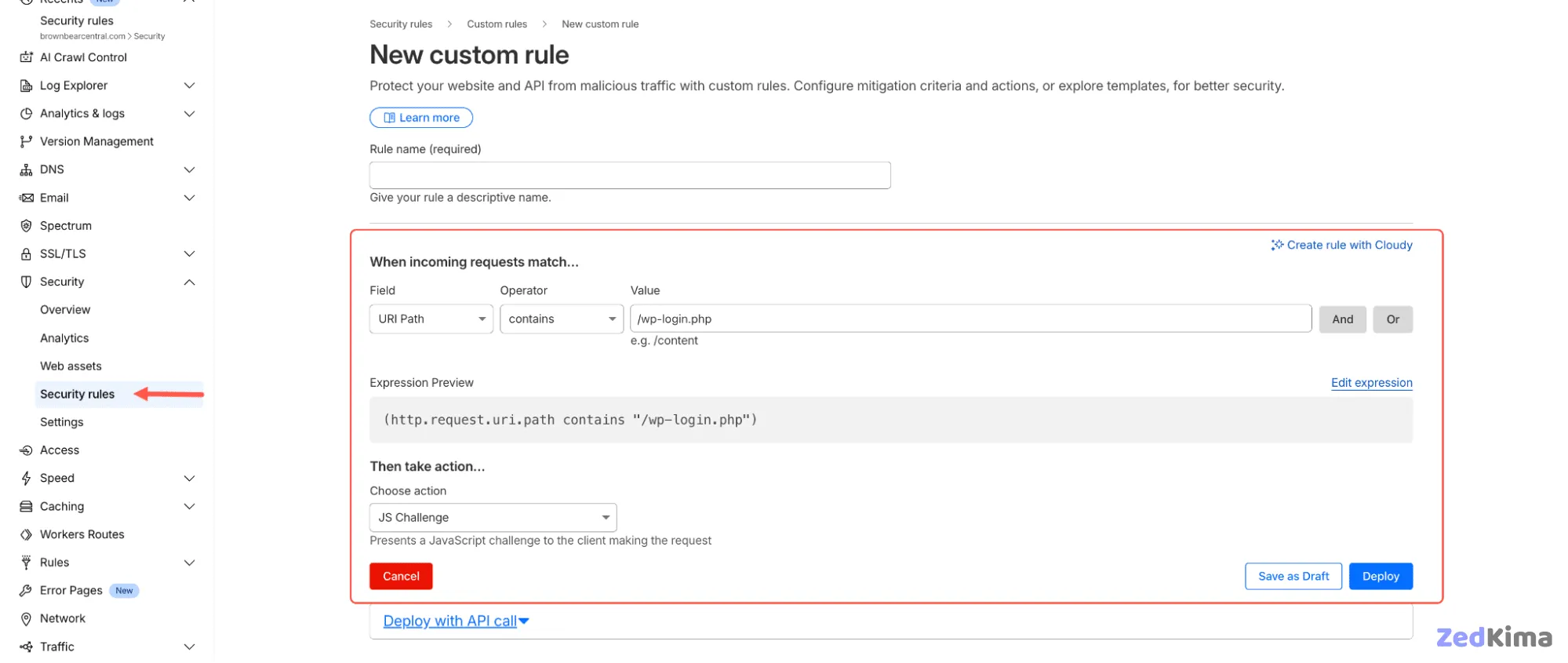This screenshot has height=663, width=1568.
Task: Click the Speed lightning bolt icon
Action: [26, 479]
